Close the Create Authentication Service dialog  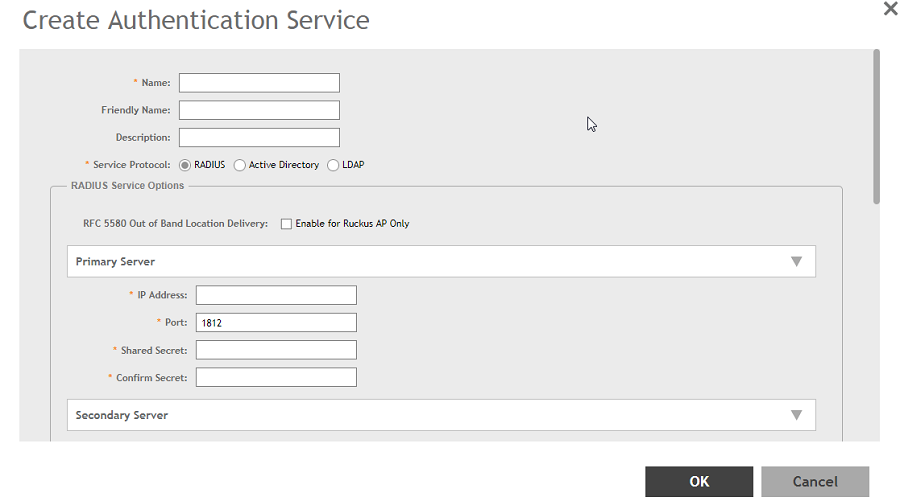tap(890, 9)
